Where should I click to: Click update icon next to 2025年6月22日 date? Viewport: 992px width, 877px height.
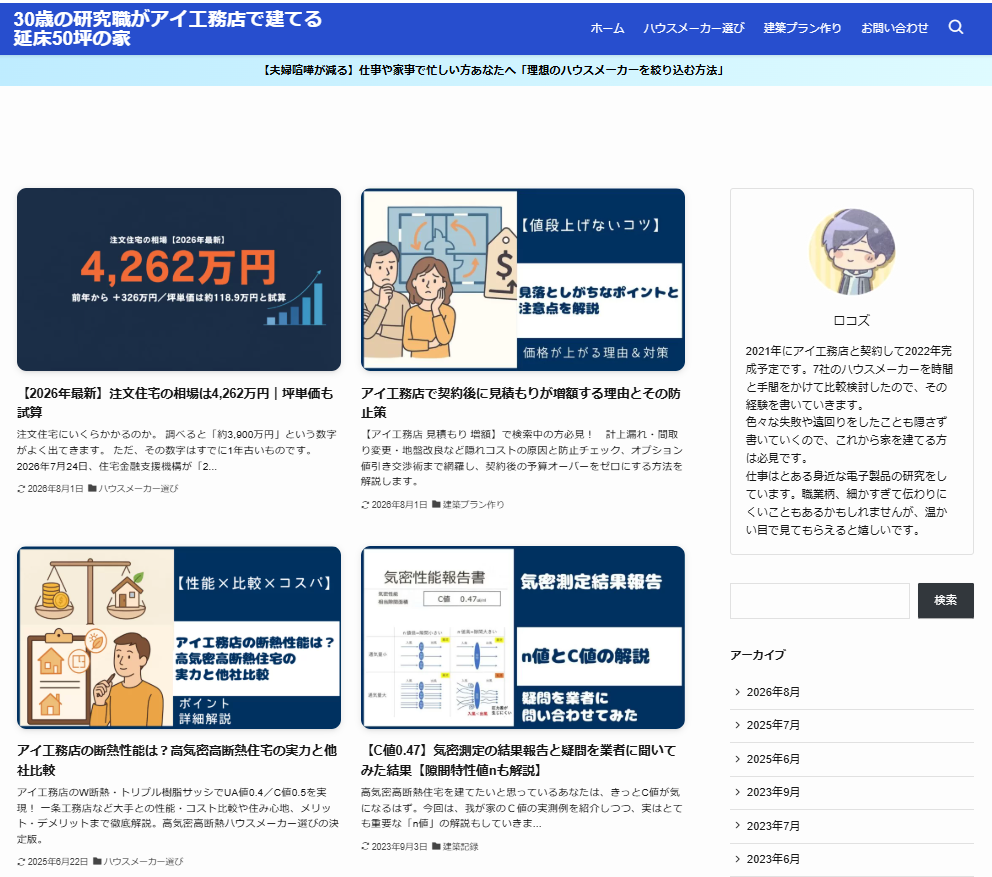pos(21,861)
